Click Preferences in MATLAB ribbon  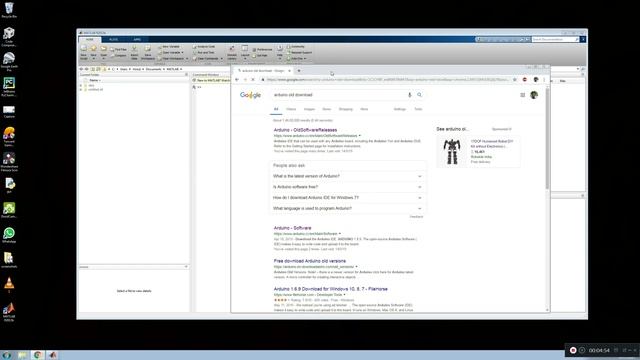262,49
